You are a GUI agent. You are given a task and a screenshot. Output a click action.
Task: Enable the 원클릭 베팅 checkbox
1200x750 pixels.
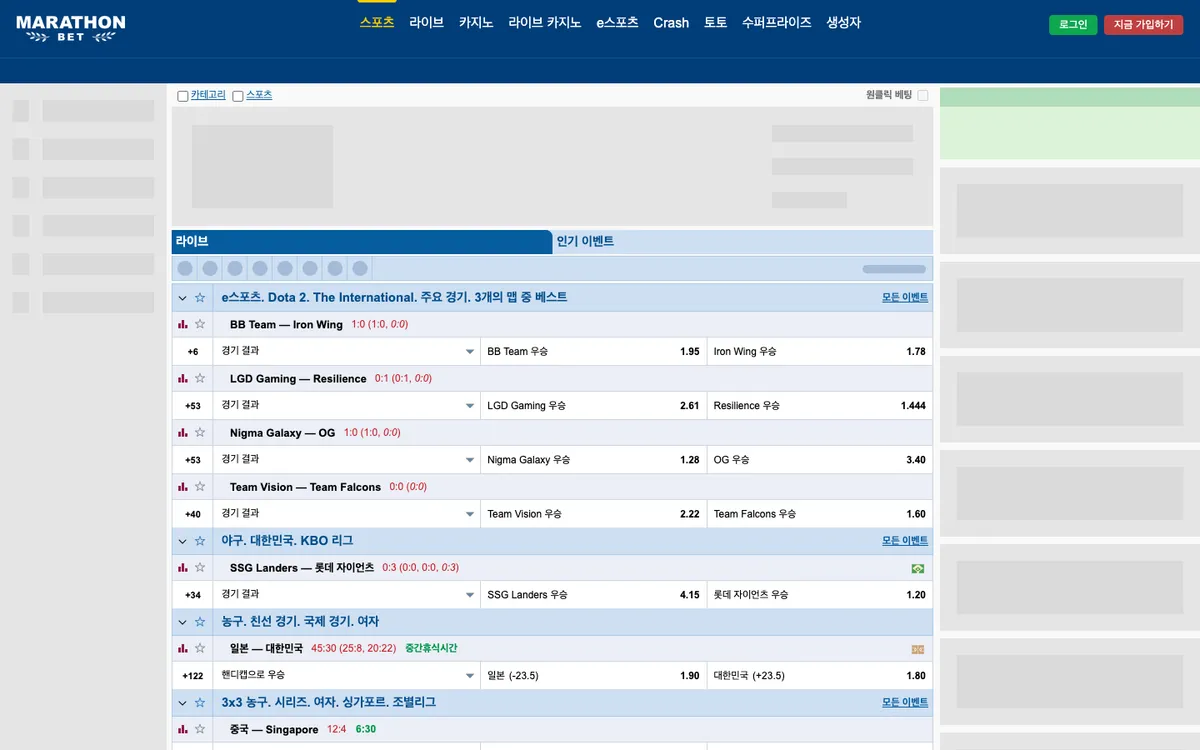923,95
